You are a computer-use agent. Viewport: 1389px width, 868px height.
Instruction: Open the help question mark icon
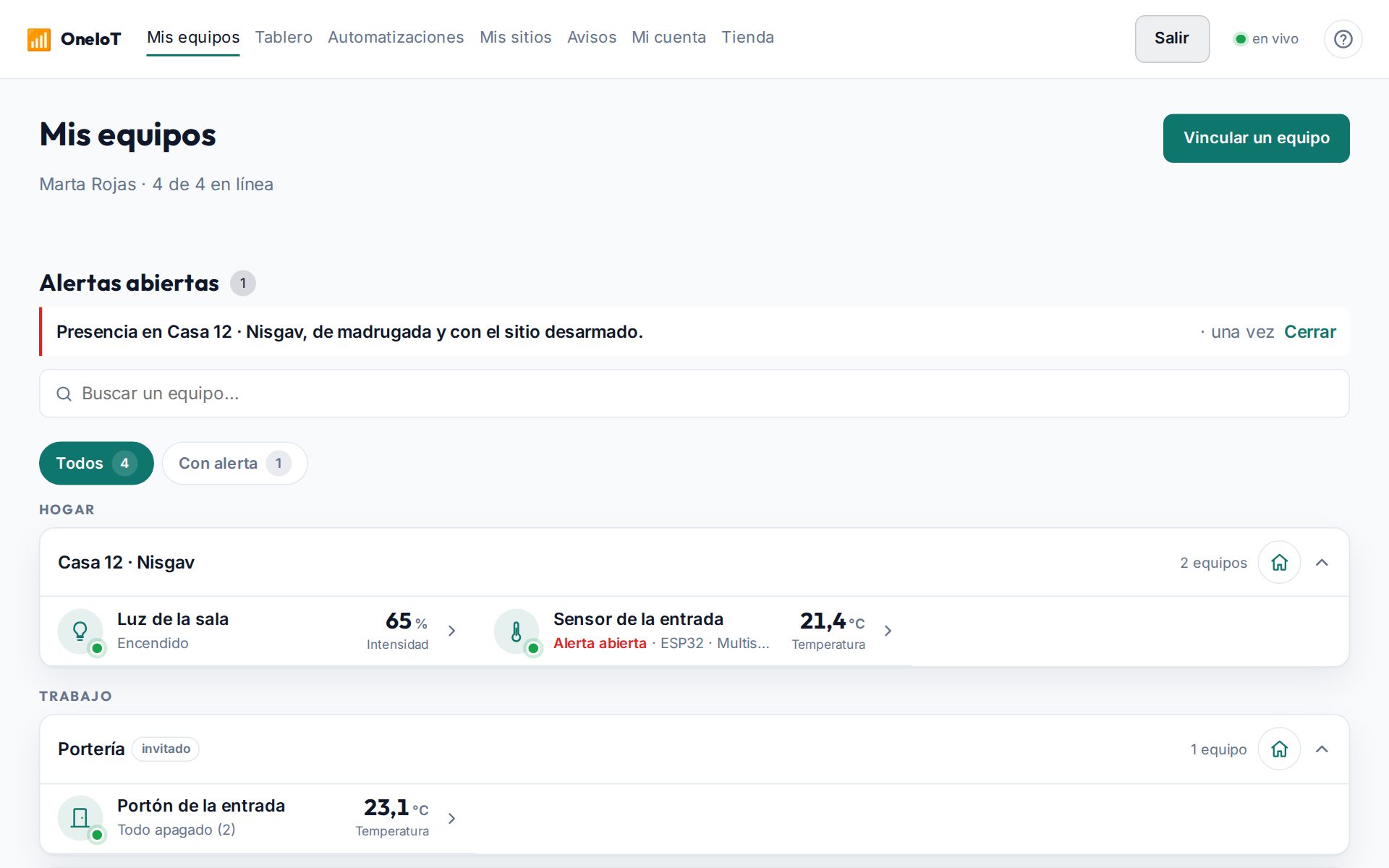[x=1343, y=39]
